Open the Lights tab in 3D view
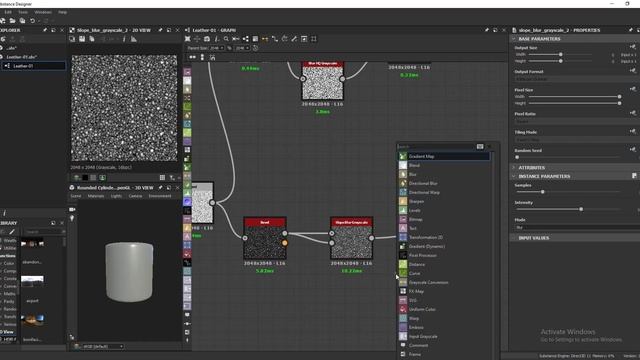This screenshot has height=360, width=640. click(x=116, y=196)
